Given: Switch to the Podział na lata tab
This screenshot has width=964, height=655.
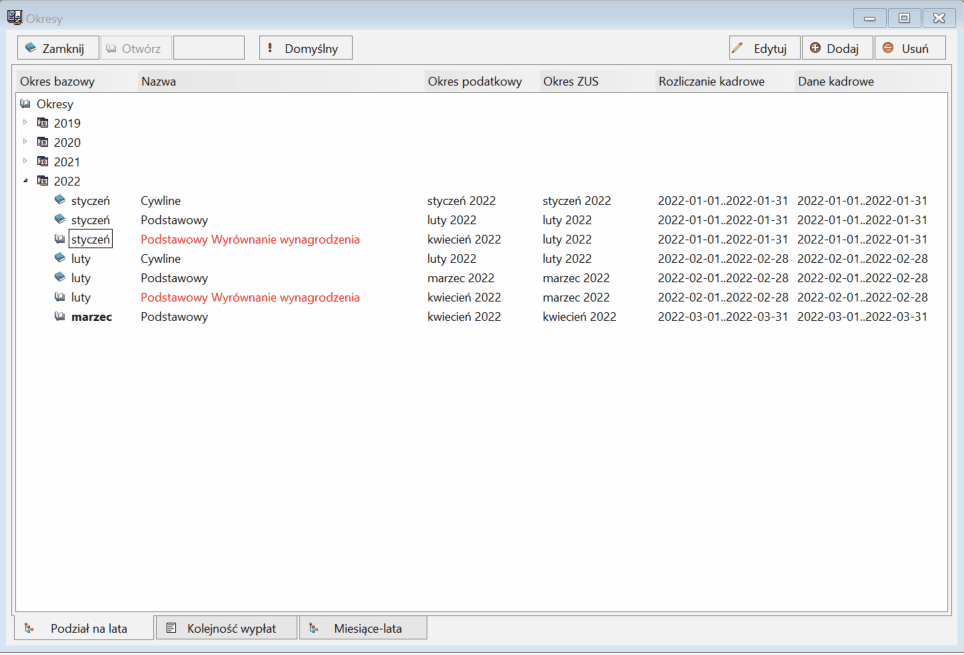Looking at the screenshot, I should [84, 629].
